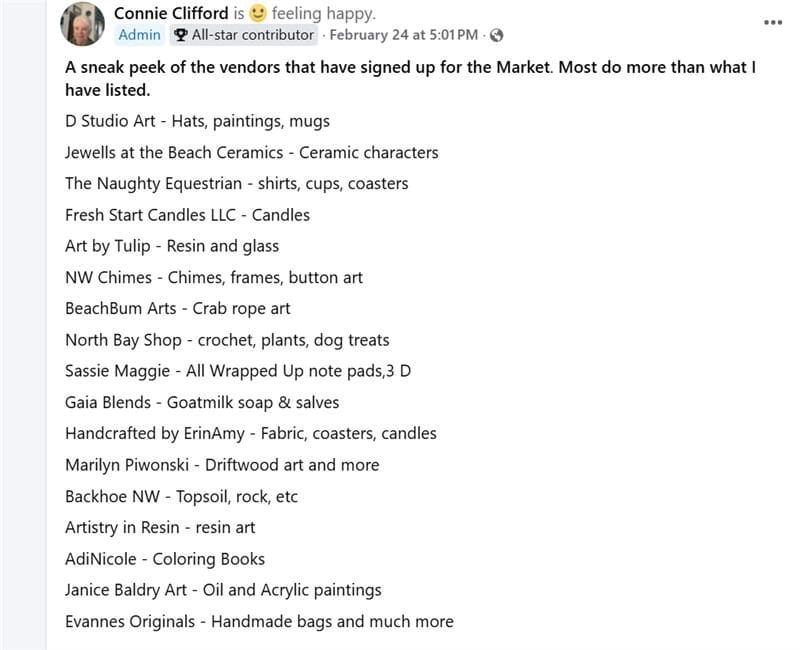Image resolution: width=800 pixels, height=650 pixels.
Task: Click the 'Evannes Originals' vendor entry
Action: point(258,621)
